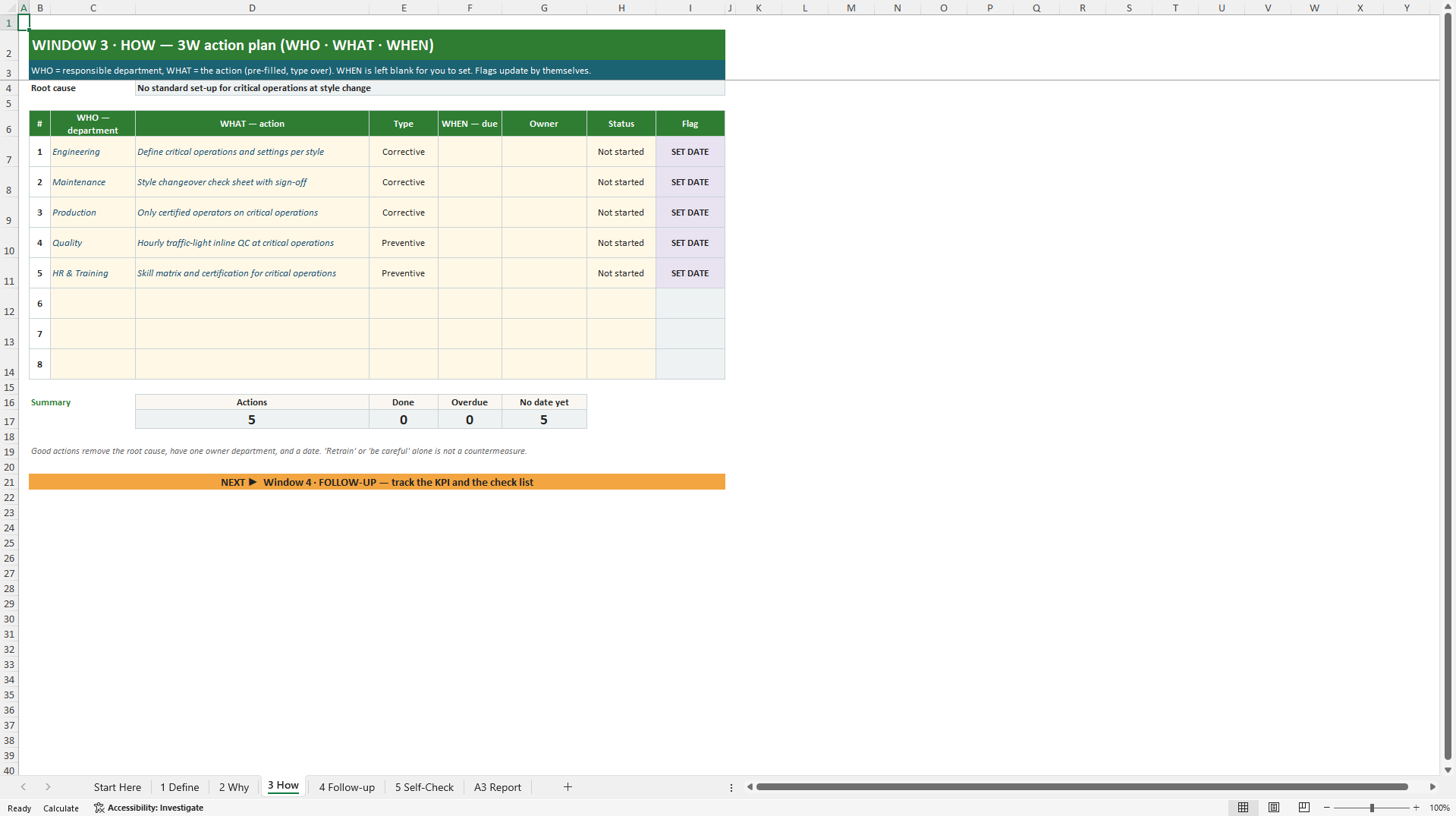Select the SET DATE flag for HR & Training
Screen dimensions: 1456x816
[690, 273]
